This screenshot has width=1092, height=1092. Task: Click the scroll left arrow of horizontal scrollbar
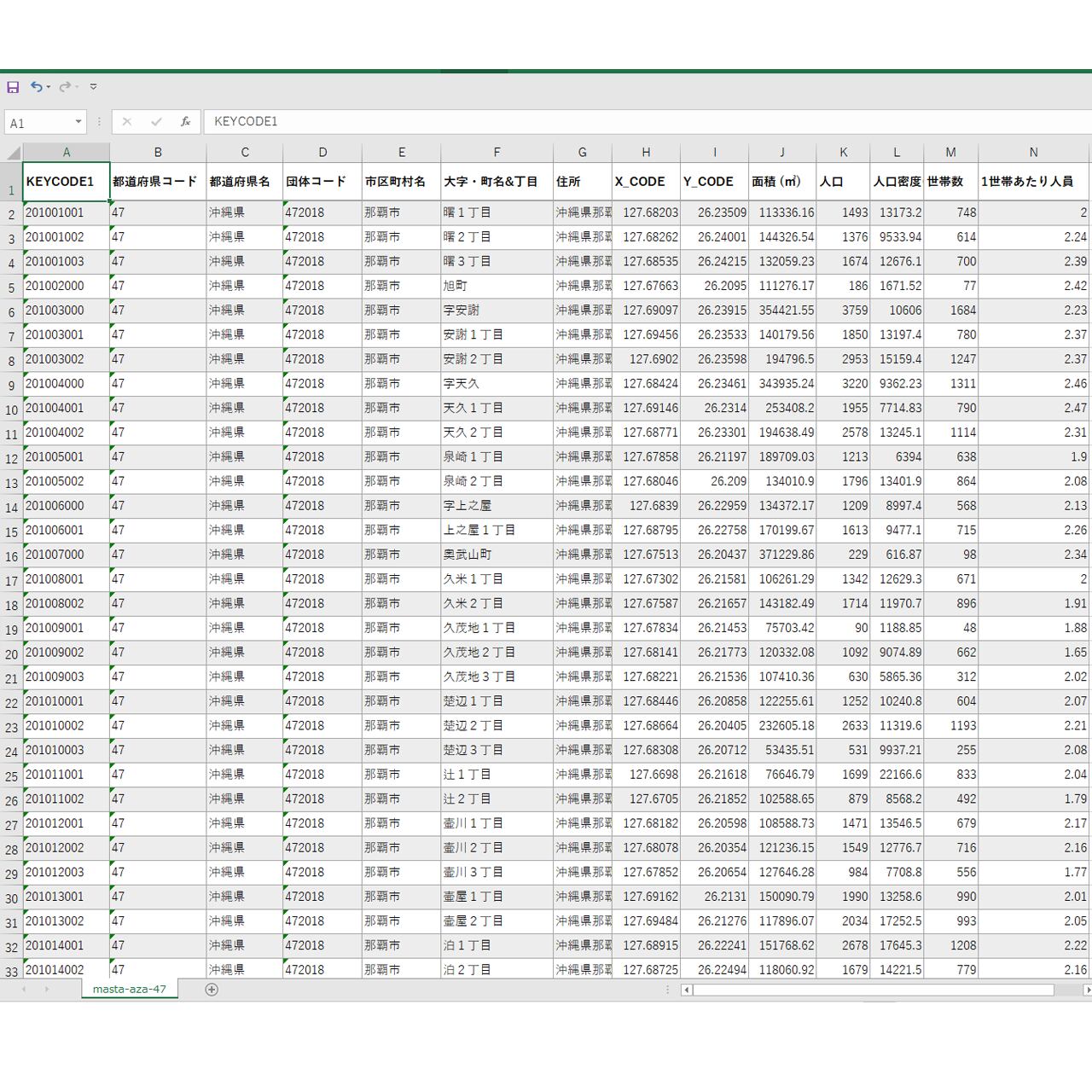(x=687, y=990)
